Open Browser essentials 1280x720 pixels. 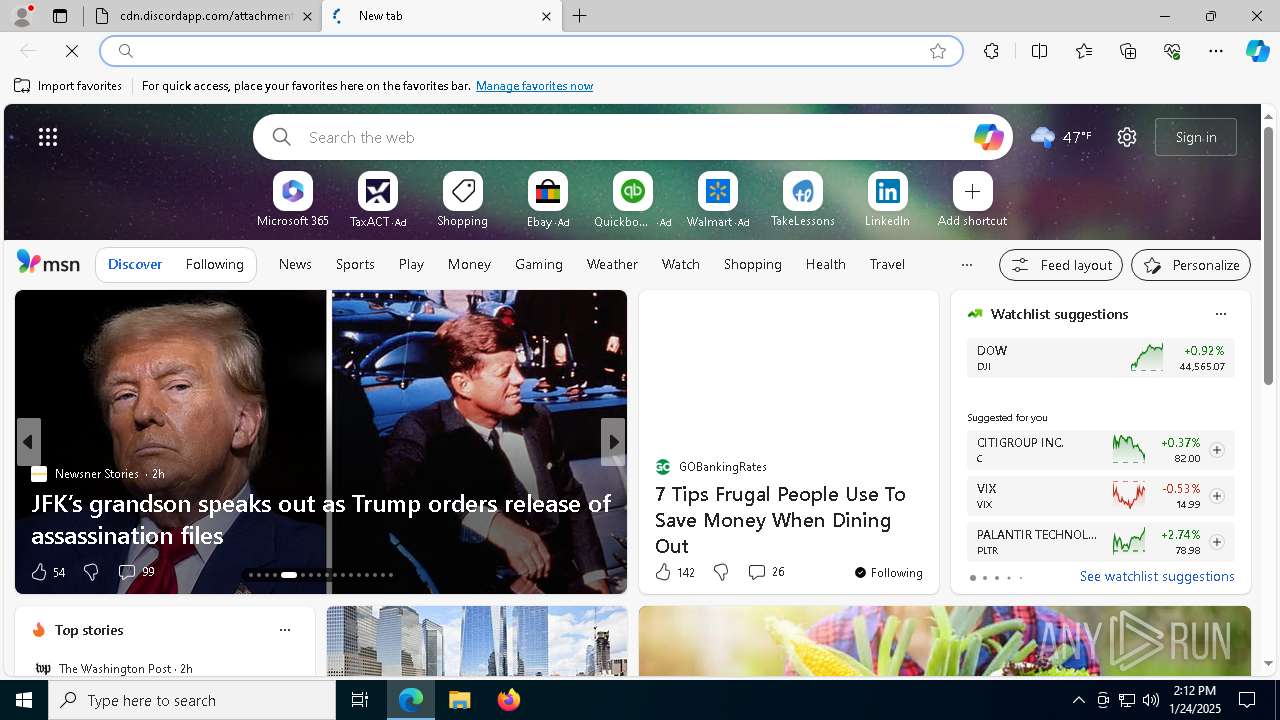coord(1172,51)
